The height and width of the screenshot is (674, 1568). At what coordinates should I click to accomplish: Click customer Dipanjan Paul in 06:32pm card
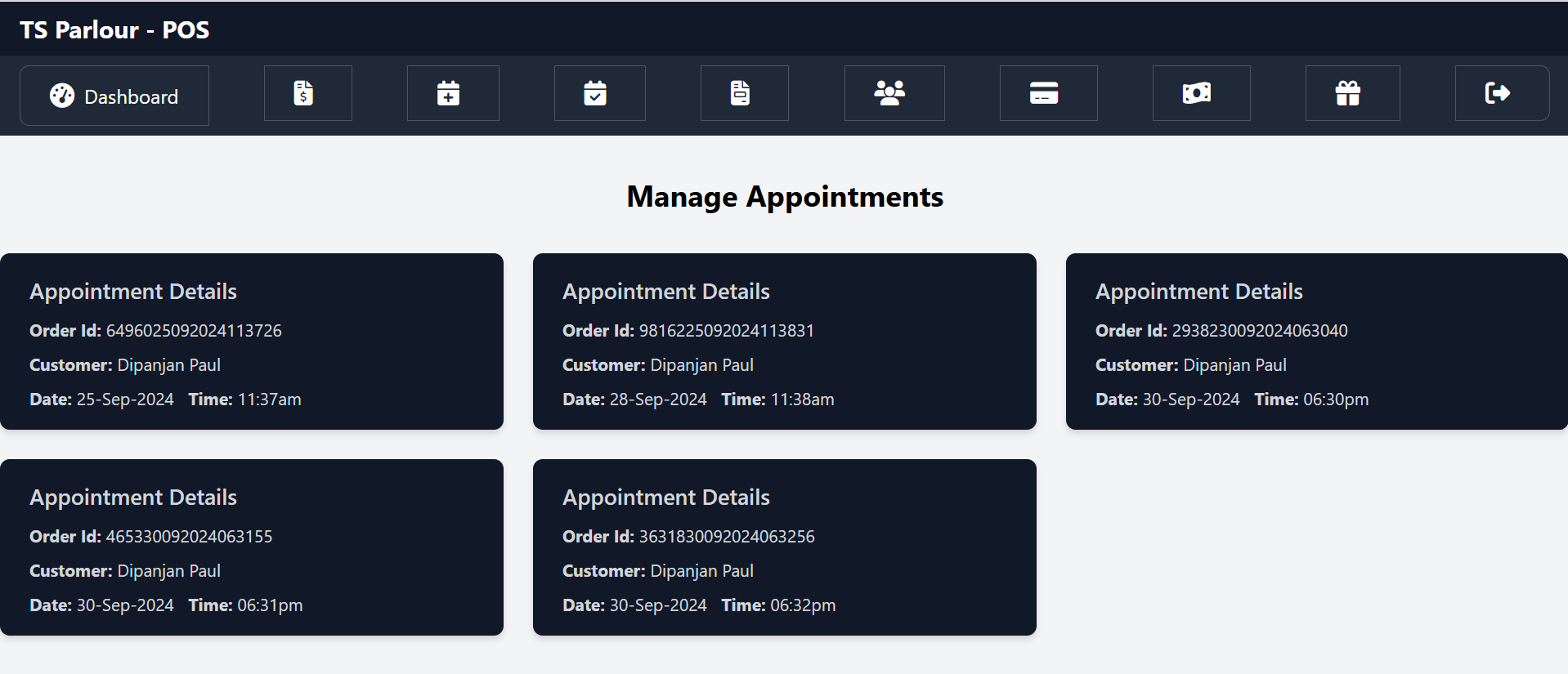pos(702,571)
